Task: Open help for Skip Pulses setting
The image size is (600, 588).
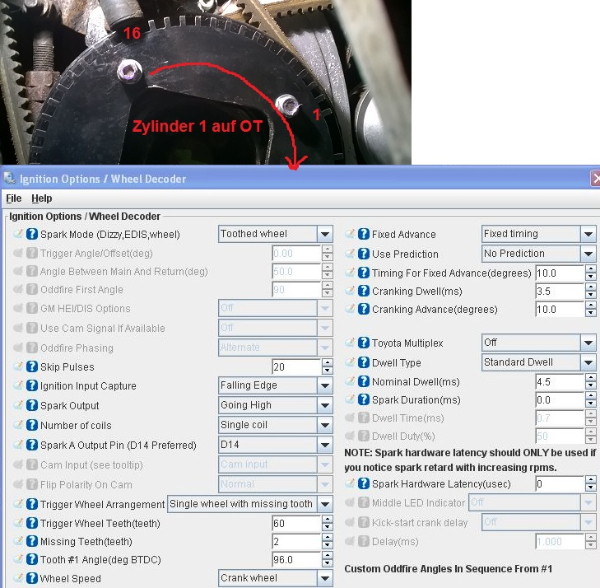Action: [x=32, y=367]
